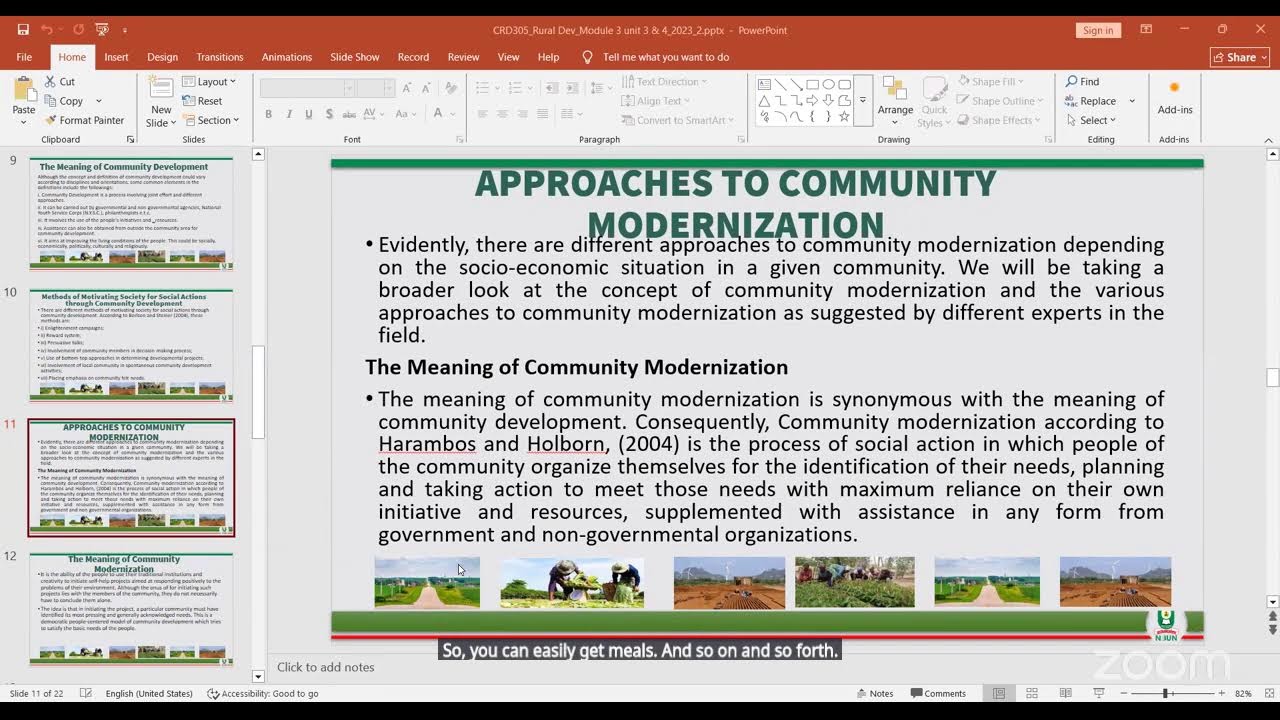Expand the Font name combo box
1280x720 pixels.
[x=349, y=88]
